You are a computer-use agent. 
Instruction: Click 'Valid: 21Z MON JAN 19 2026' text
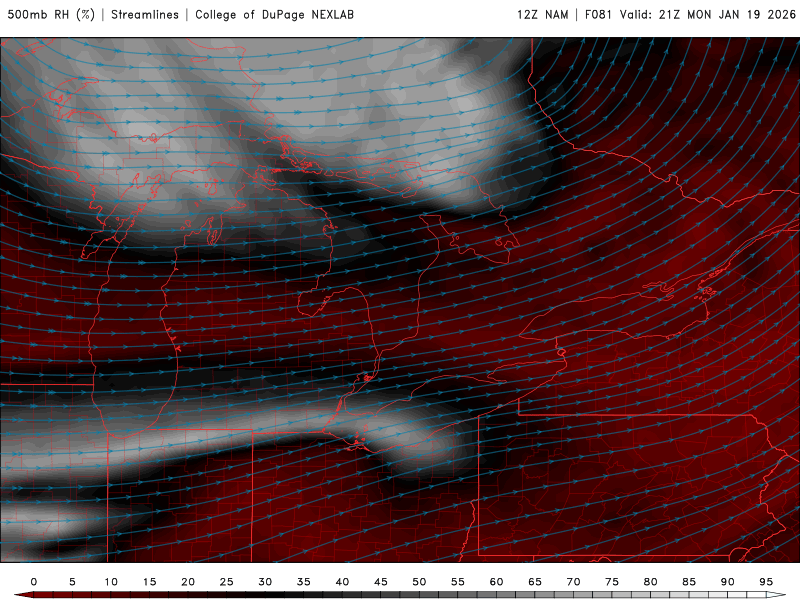click(708, 15)
